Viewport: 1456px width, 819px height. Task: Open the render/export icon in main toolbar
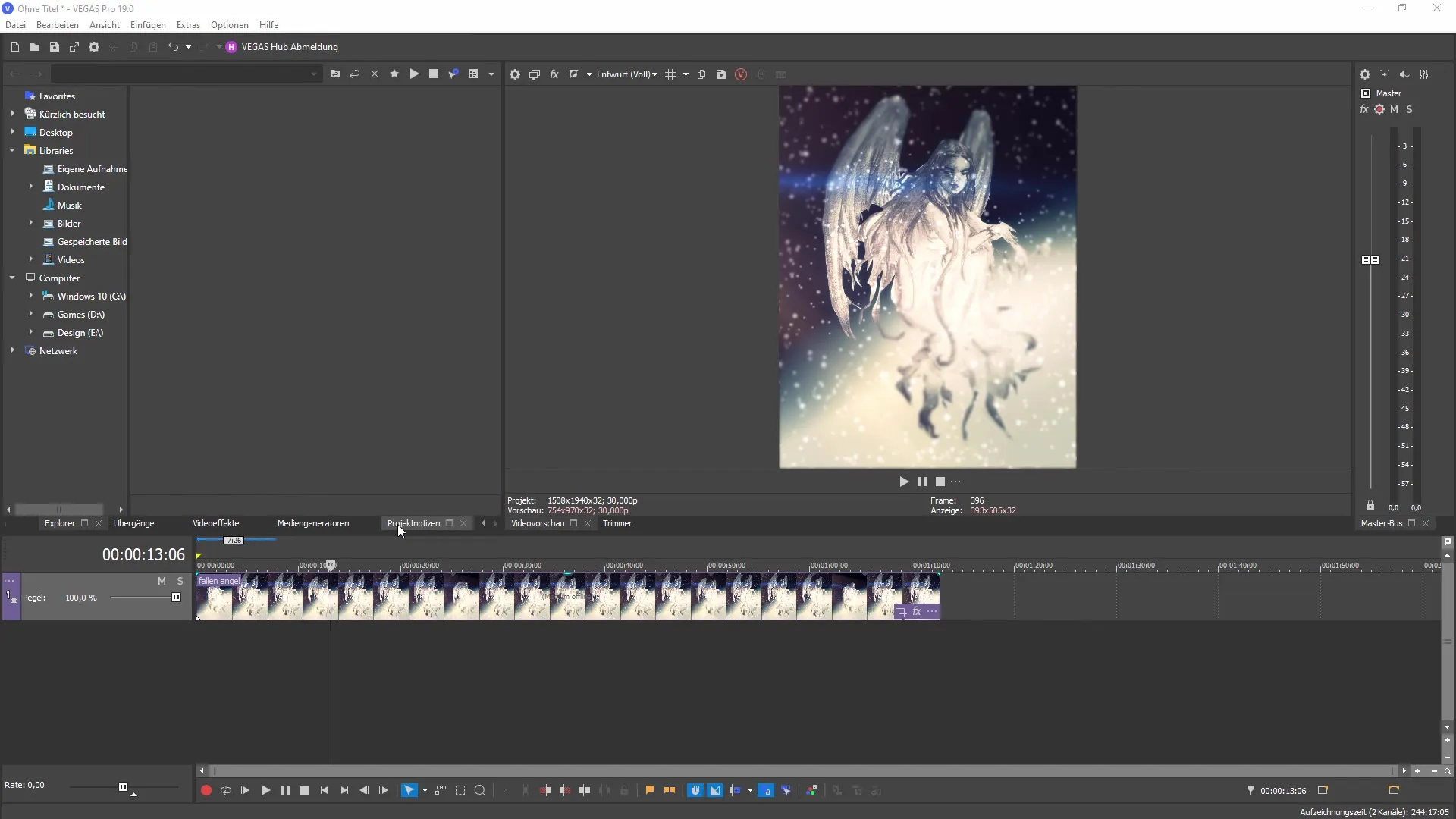point(74,47)
